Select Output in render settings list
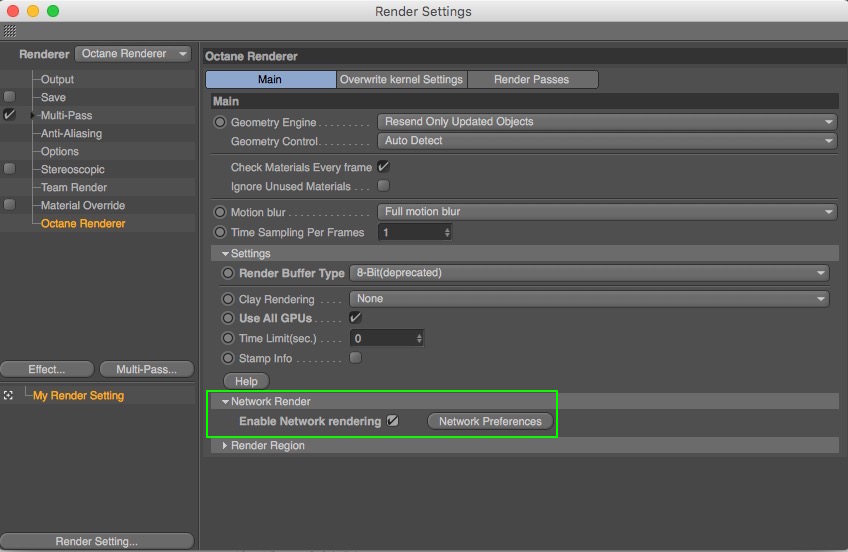The height and width of the screenshot is (552, 848). click(57, 79)
